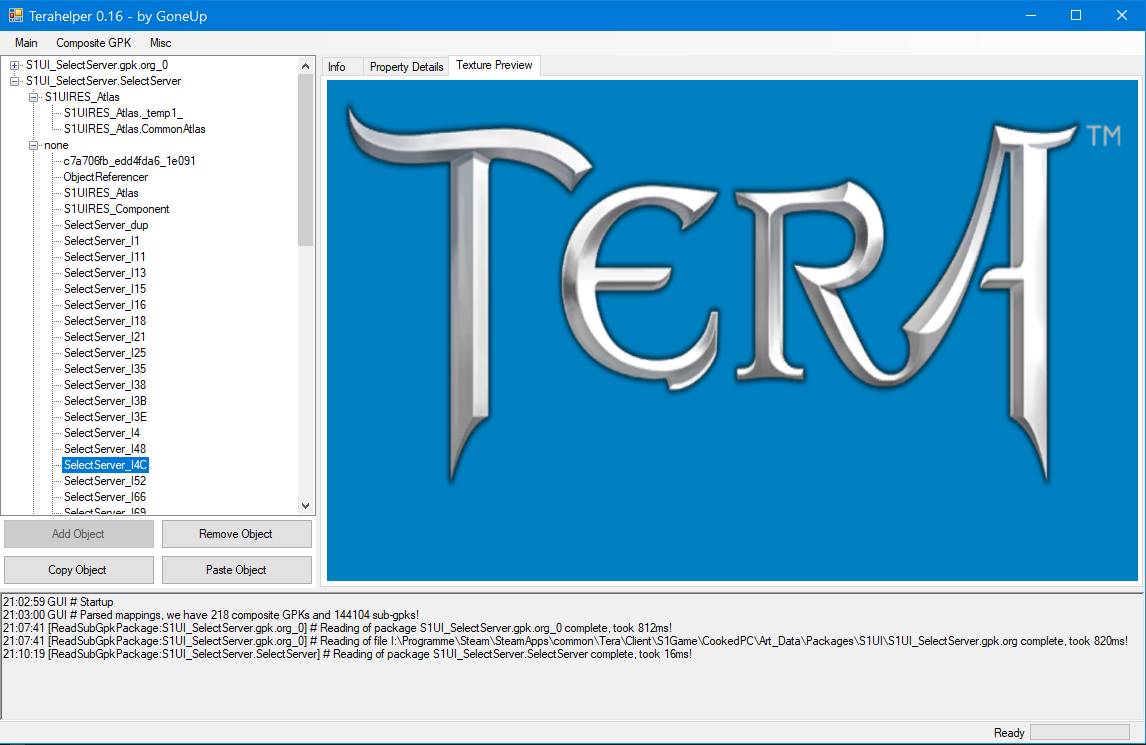Screen dimensions: 1146x745
Task: Select SelectServer_I3B item
Action: click(105, 401)
